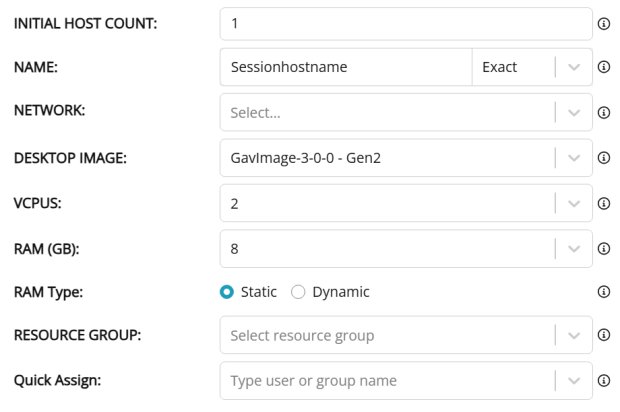Viewport: 620px width, 412px height.
Task: Open the Exact name-match dropdown
Action: coord(532,67)
